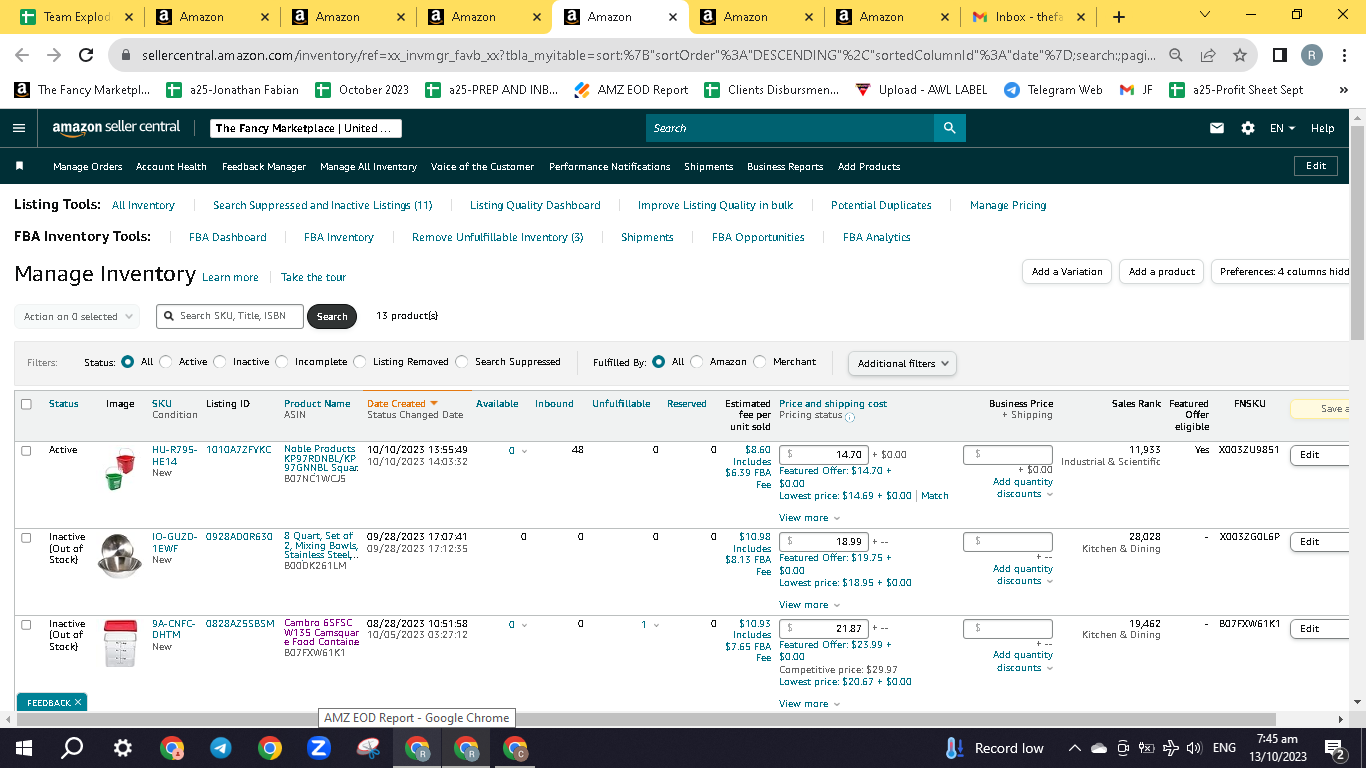Click the Add a Variation button

click(x=1067, y=272)
